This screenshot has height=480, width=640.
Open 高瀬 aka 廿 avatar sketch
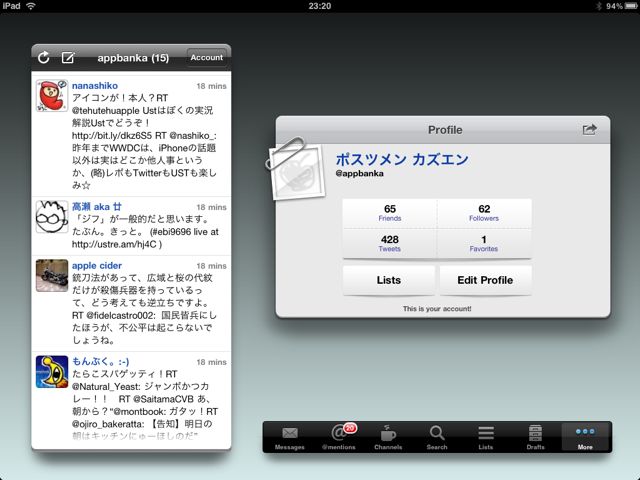[x=52, y=216]
